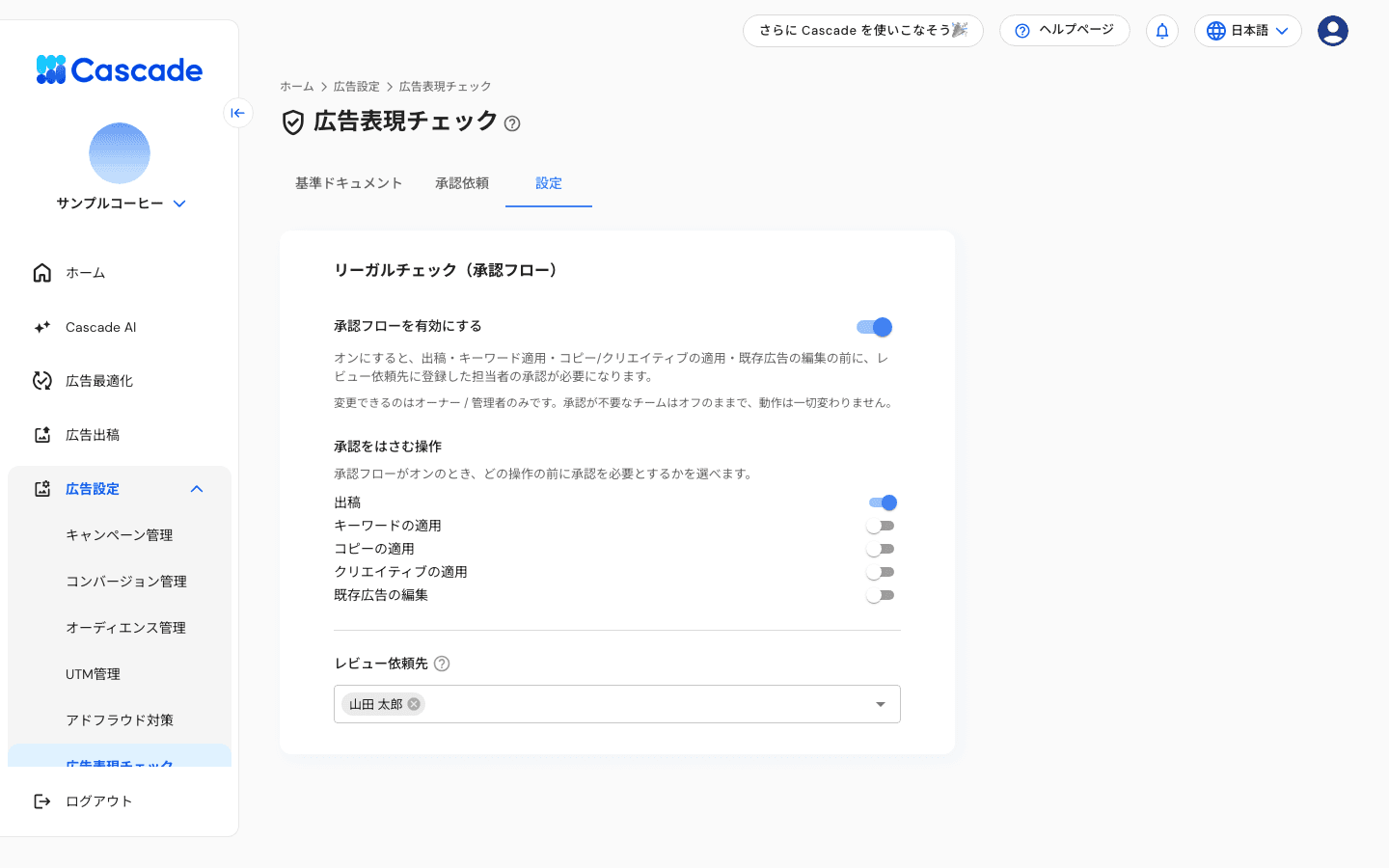Viewport: 1389px width, 868px height.
Task: Expand the サンプルコーヒー account dropdown
Action: pyautogui.click(x=179, y=203)
